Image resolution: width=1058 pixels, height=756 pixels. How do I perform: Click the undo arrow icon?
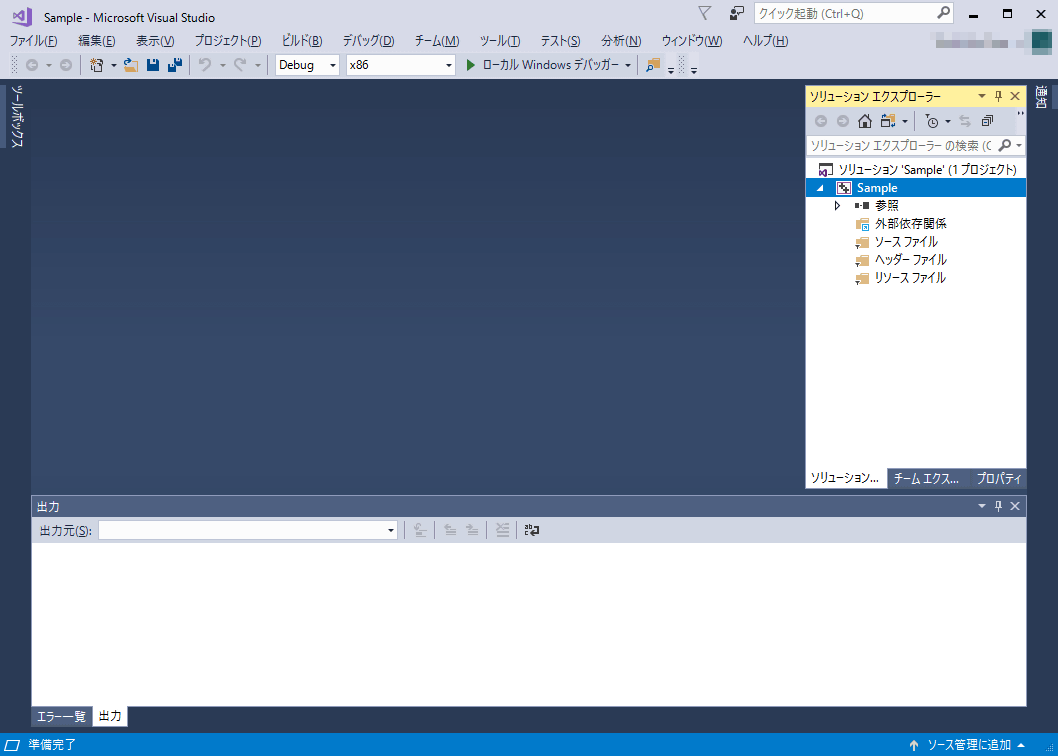pyautogui.click(x=205, y=65)
